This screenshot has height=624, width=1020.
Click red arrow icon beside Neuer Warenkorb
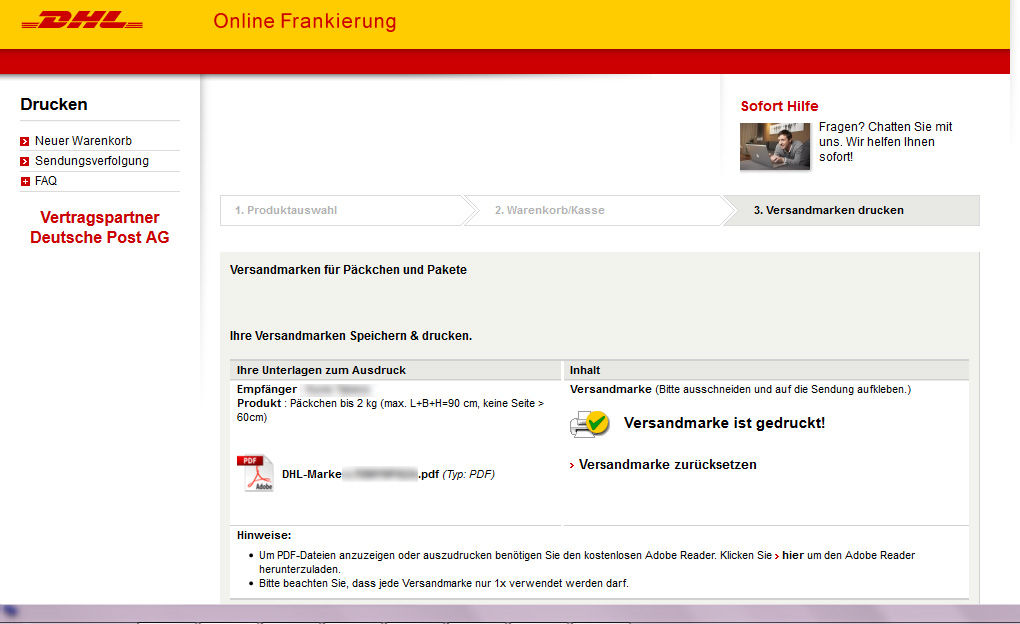point(25,141)
